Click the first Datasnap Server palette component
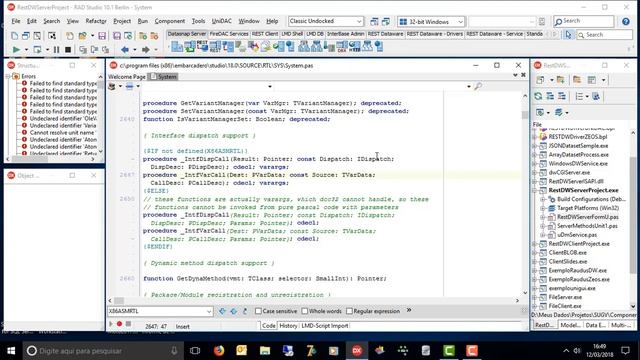The width and height of the screenshot is (640, 360). point(177,47)
